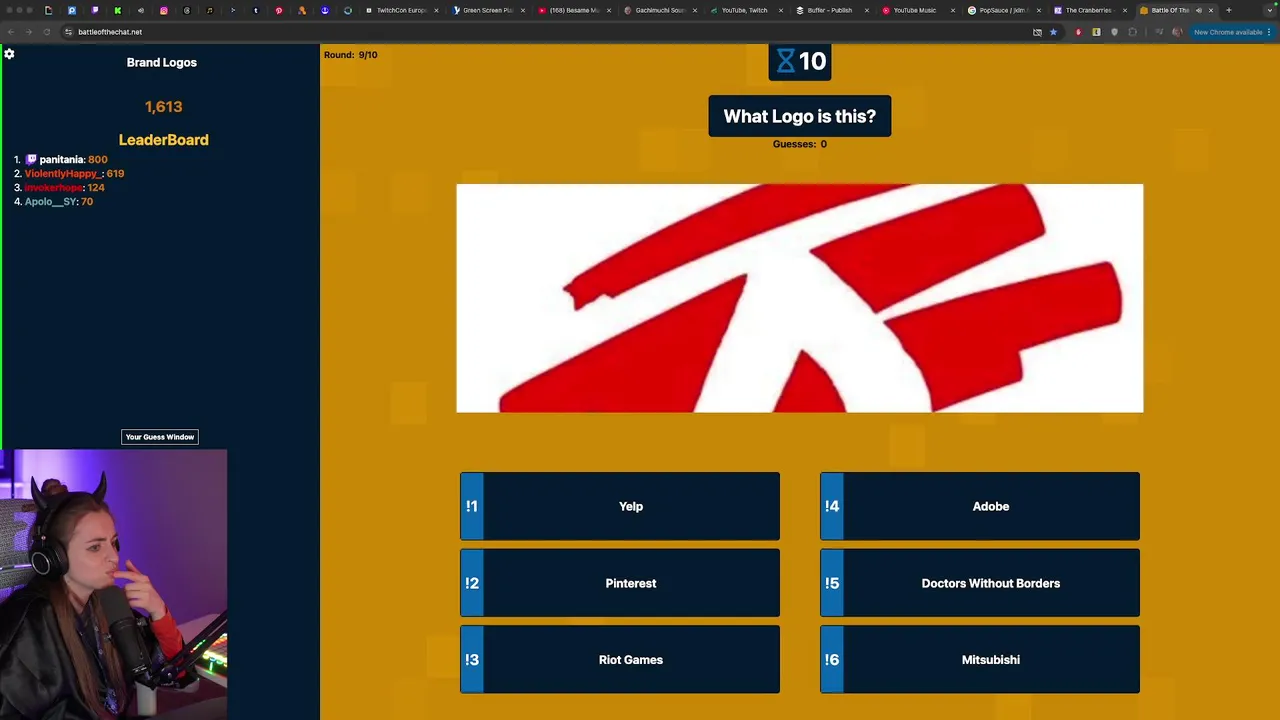Close the Battle Of The Chat tab
The height and width of the screenshot is (720, 1280).
(1211, 10)
